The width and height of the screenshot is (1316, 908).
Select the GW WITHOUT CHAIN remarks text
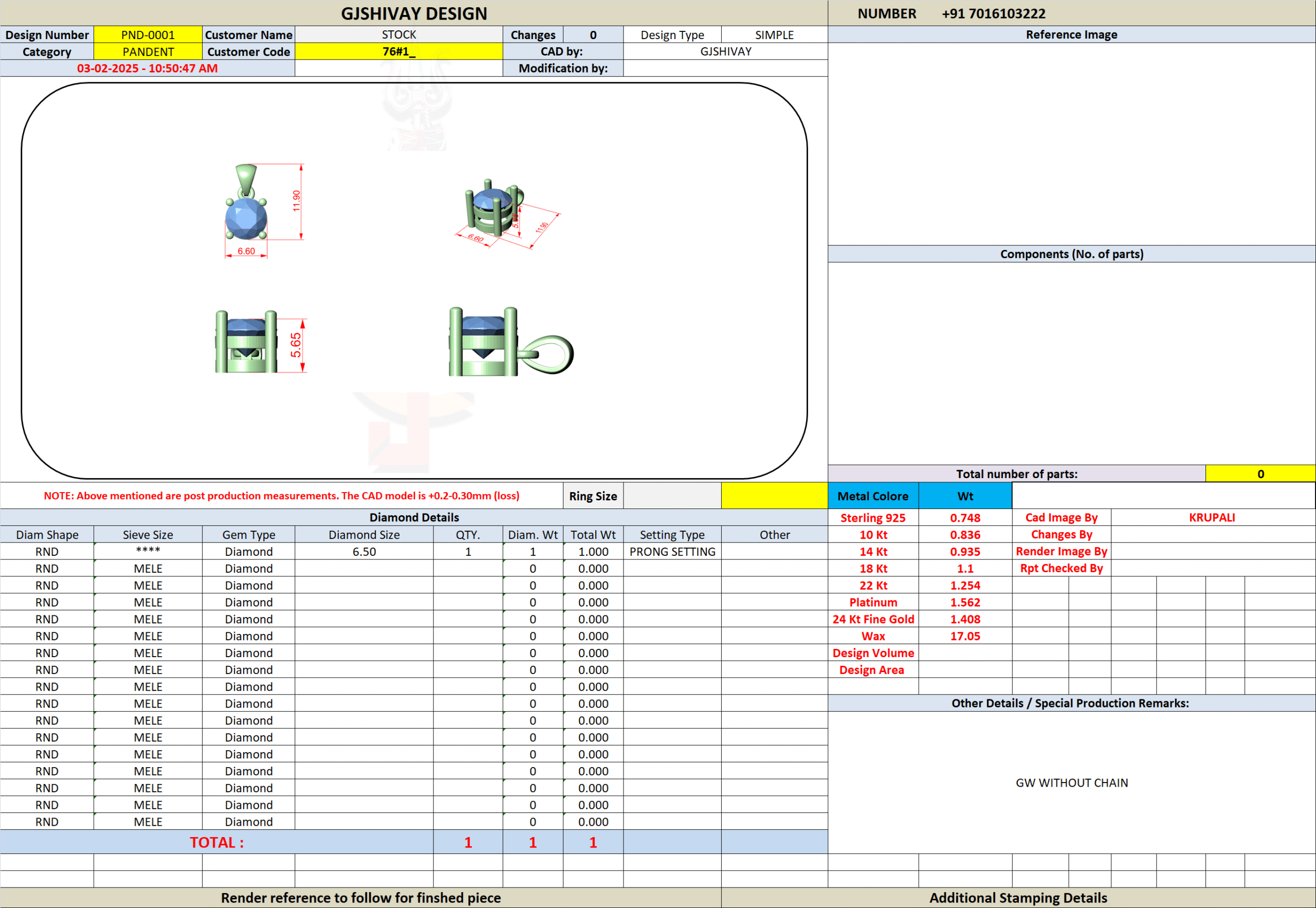click(1071, 783)
